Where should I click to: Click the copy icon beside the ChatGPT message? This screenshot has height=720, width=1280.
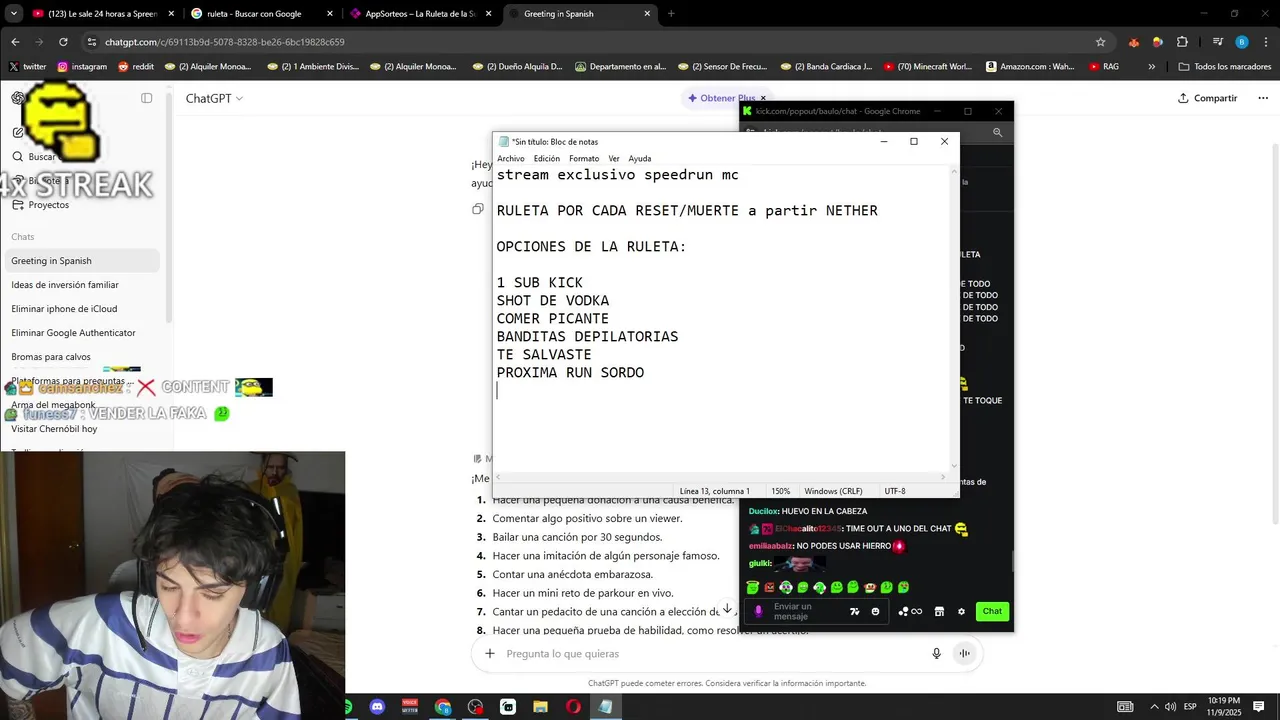tap(478, 209)
